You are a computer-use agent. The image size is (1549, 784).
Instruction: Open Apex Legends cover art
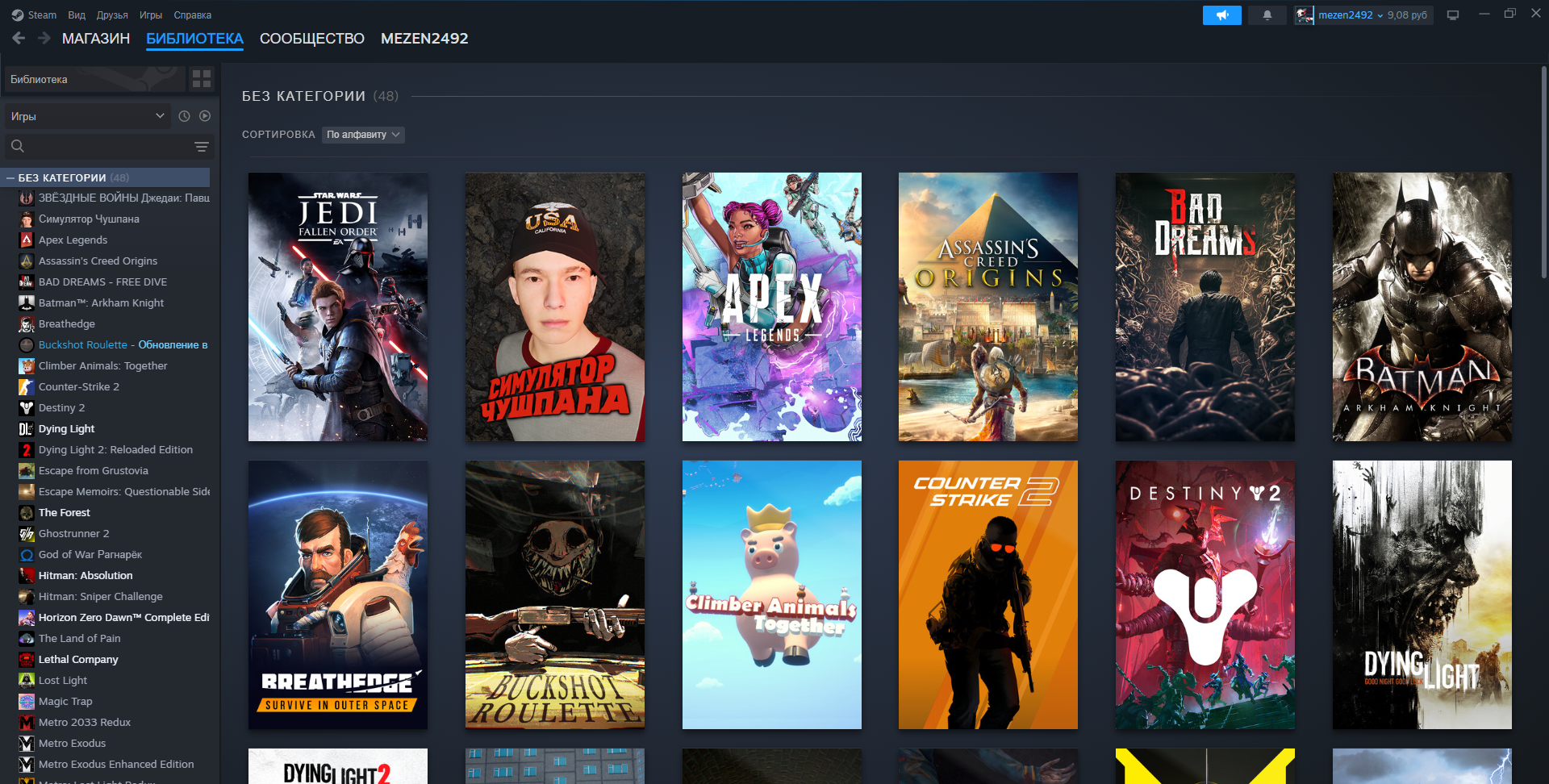click(x=772, y=307)
